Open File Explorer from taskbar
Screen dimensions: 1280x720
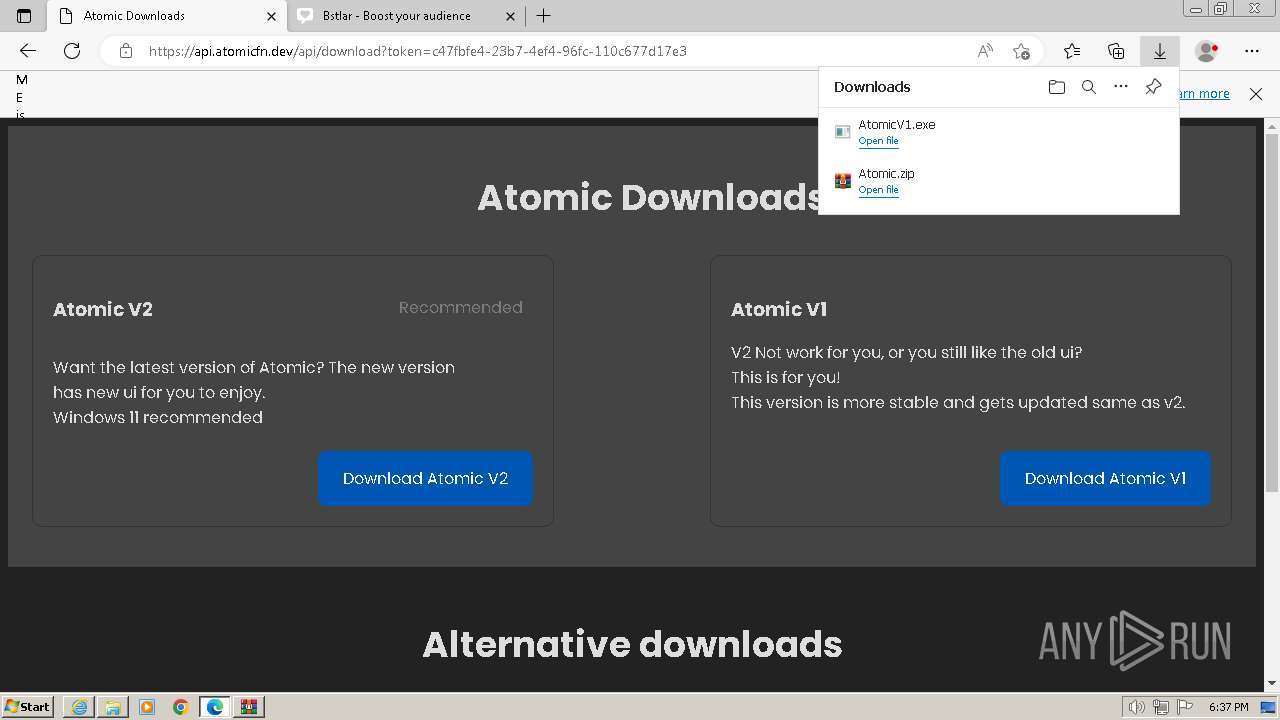pos(113,707)
